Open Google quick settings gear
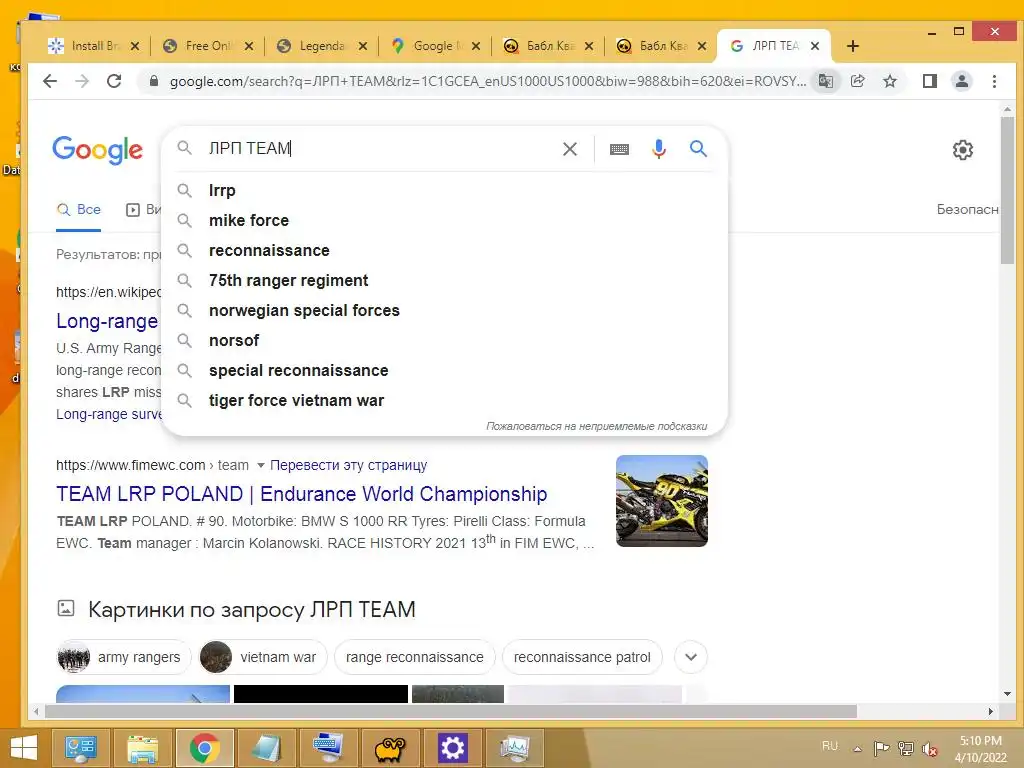The height and width of the screenshot is (768, 1024). (x=963, y=150)
